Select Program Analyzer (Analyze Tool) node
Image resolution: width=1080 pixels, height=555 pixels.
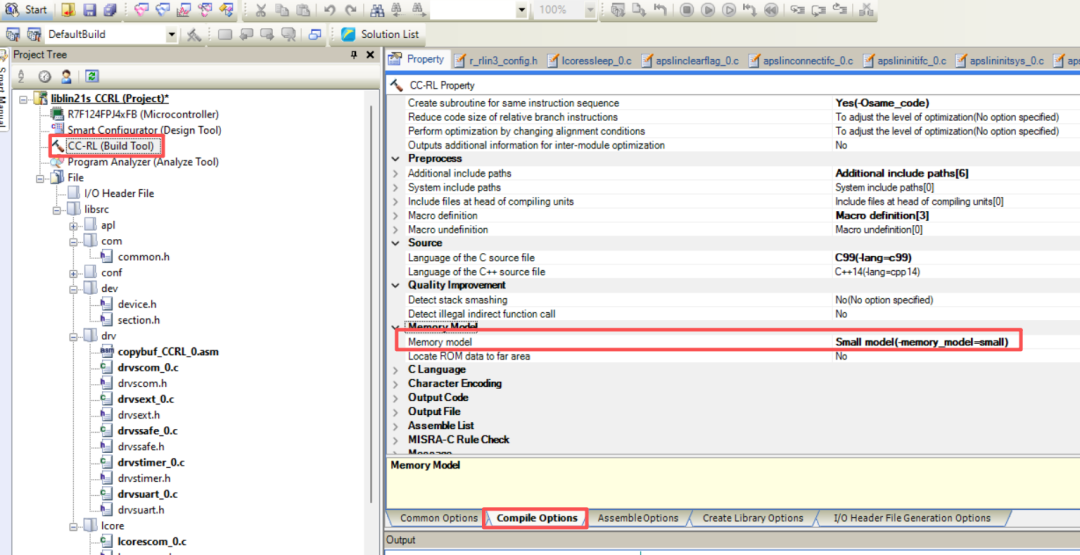click(x=143, y=162)
